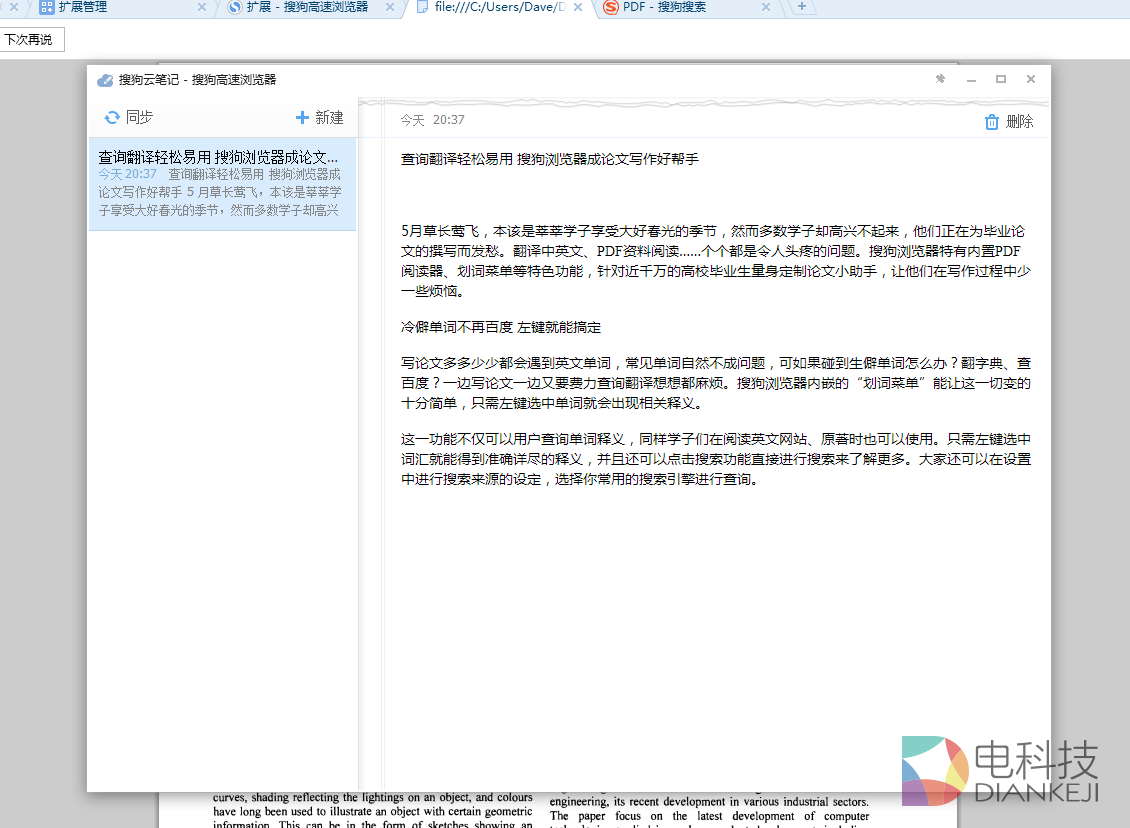Click the 删除 text label

point(1019,122)
